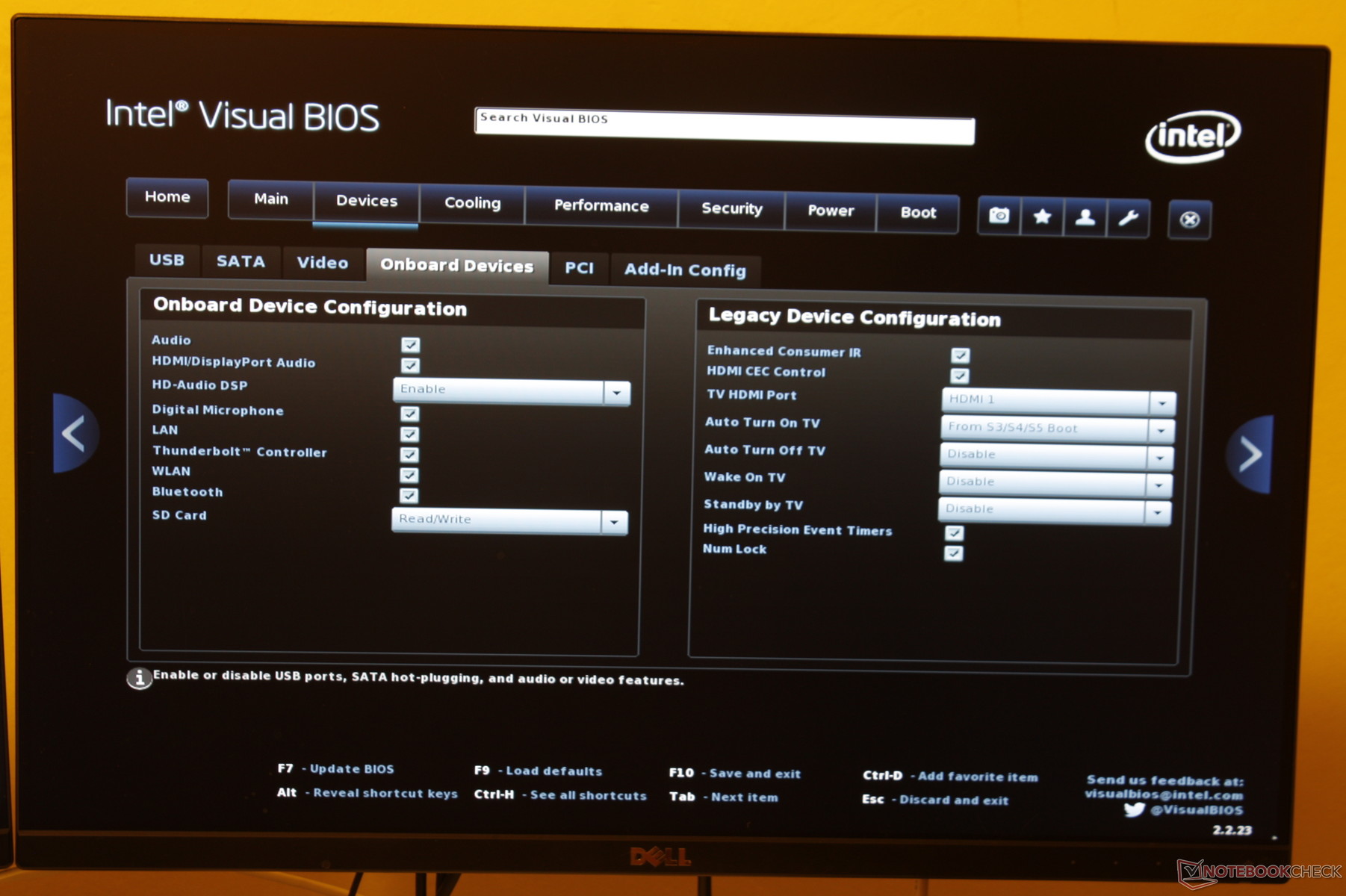Click the user profile icon
Image resolution: width=1346 pixels, height=896 pixels.
[1085, 217]
